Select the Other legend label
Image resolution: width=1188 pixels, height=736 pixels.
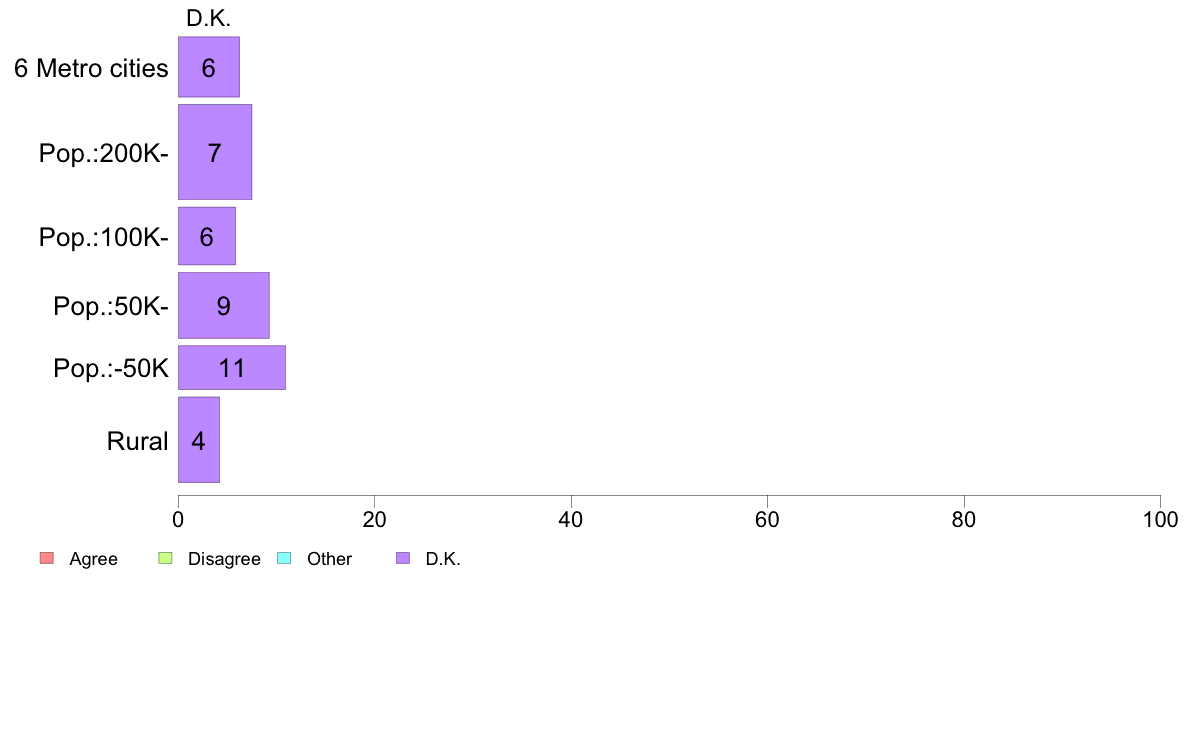tap(330, 559)
